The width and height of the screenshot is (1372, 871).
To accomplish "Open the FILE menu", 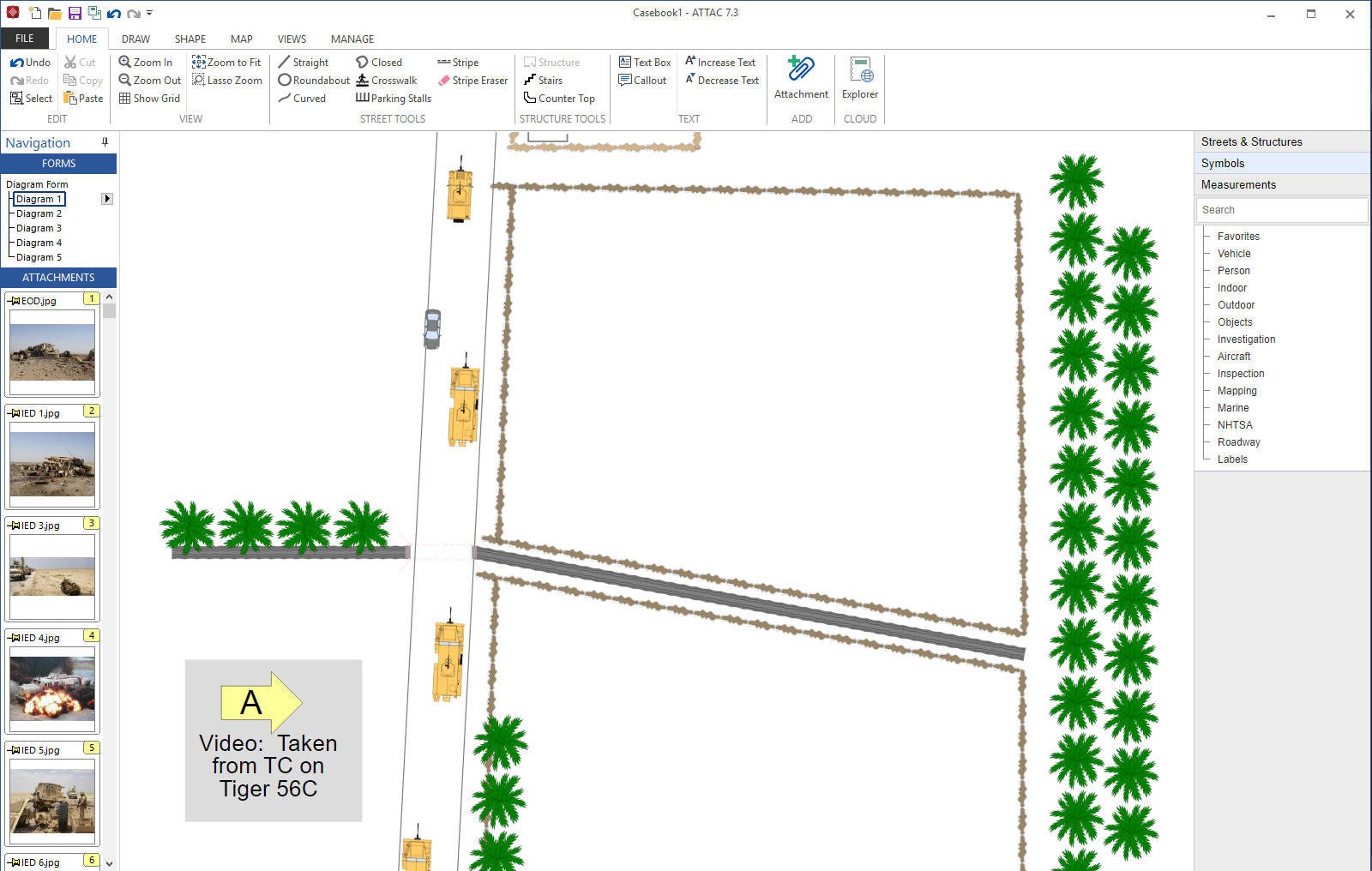I will tap(25, 39).
